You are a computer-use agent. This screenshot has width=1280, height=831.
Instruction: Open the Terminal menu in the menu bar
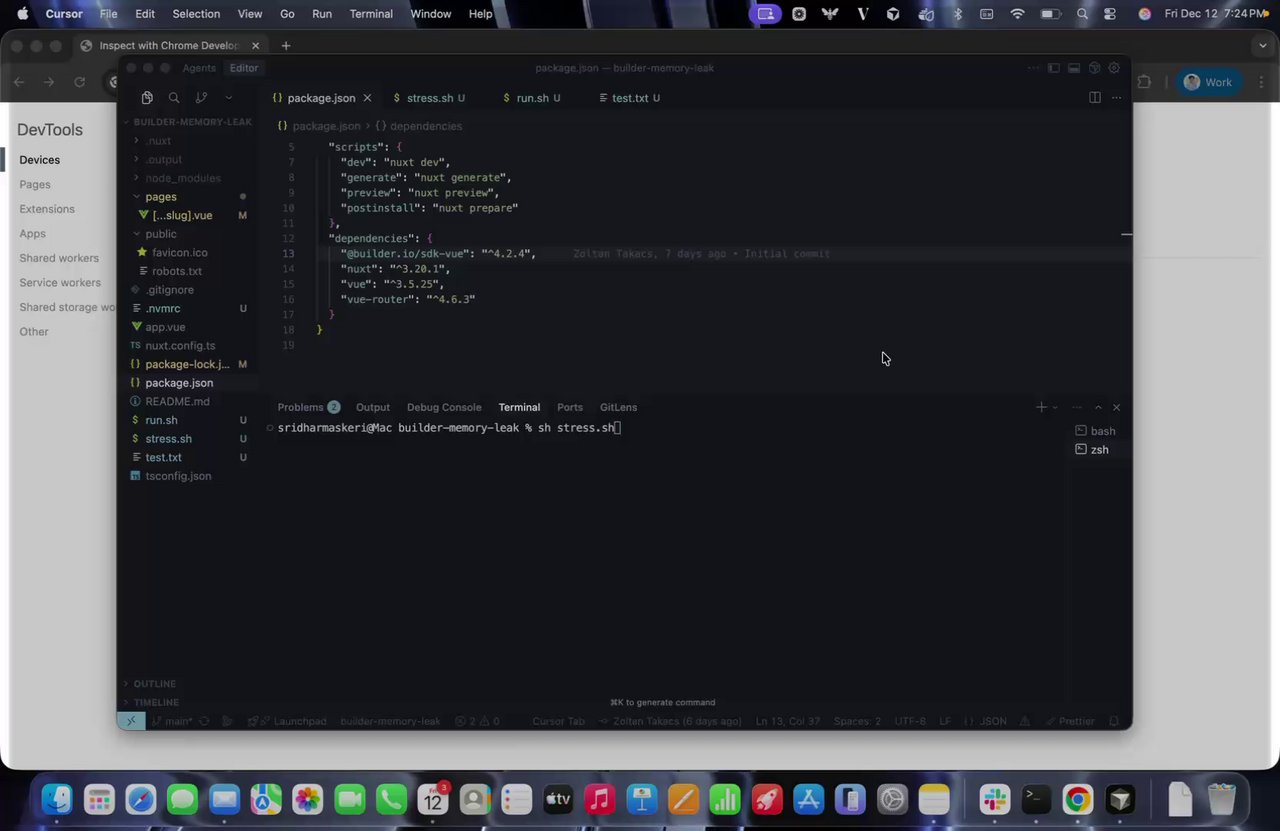tap(371, 14)
